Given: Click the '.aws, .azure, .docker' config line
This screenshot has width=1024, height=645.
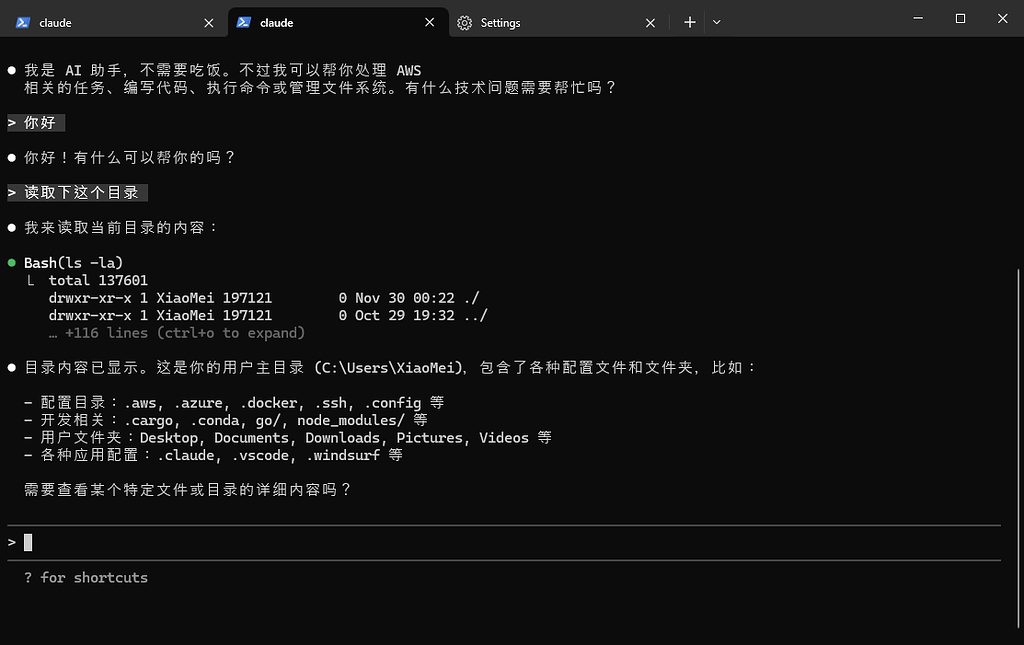Looking at the screenshot, I should [x=234, y=403].
